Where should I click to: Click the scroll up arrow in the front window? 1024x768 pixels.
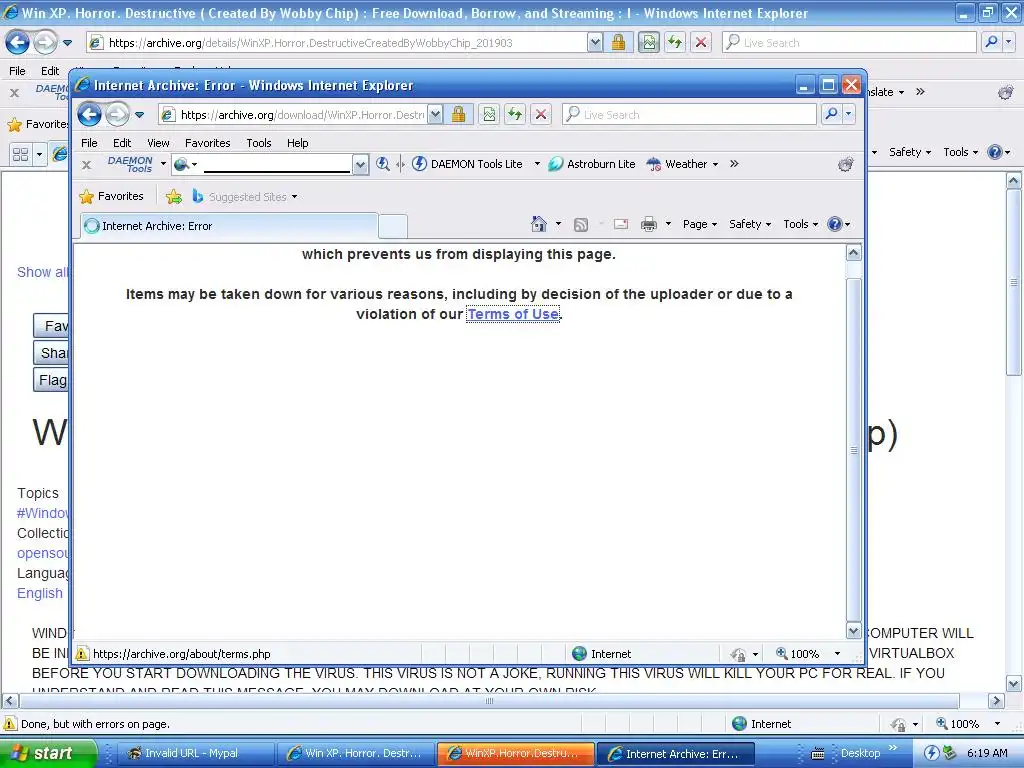point(854,253)
